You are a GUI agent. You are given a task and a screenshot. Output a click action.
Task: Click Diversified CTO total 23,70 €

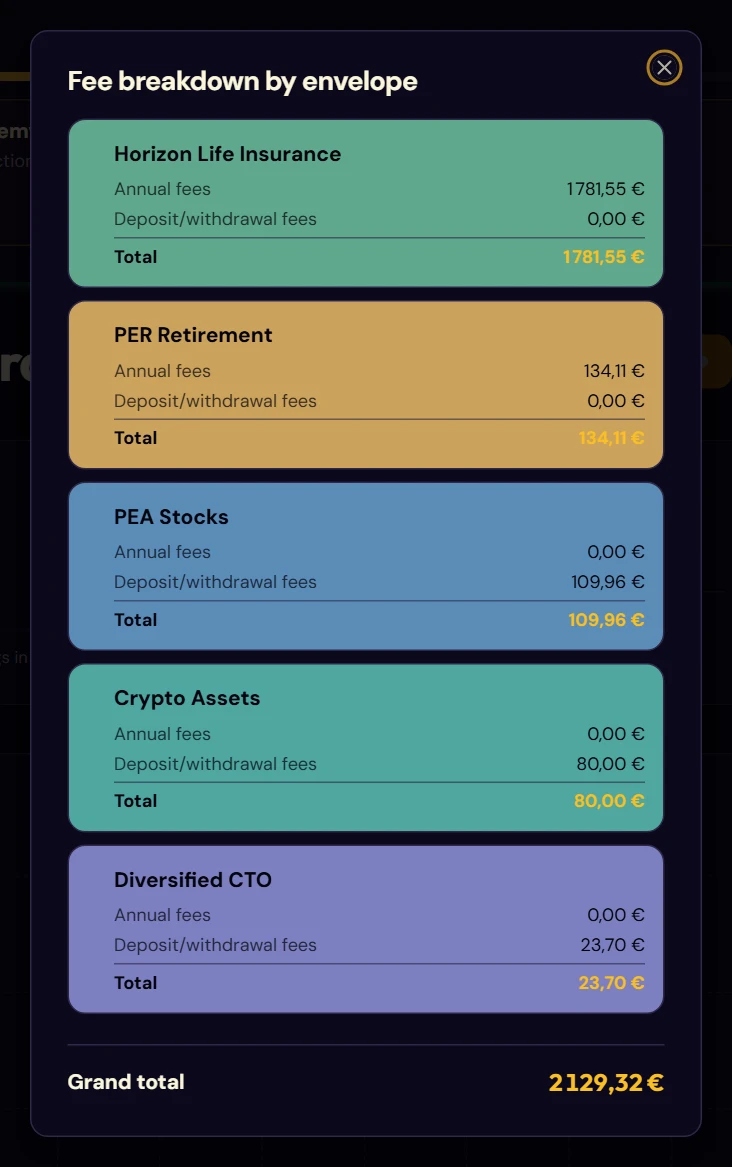tap(611, 982)
